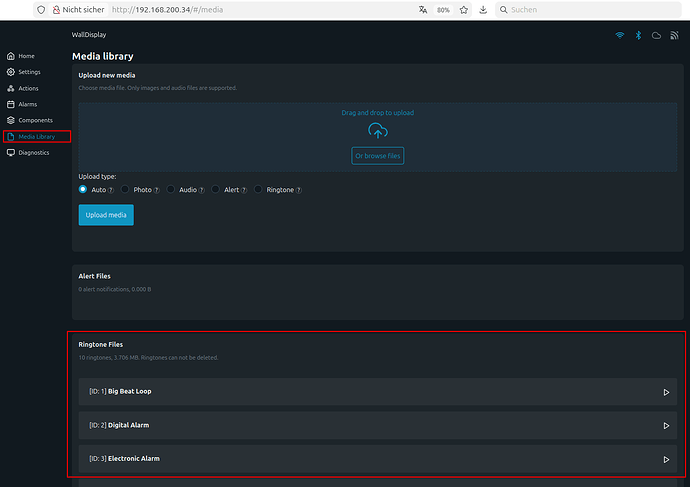Screen dimensions: 690x487
Task: Click the Upload media button
Action: (x=106, y=215)
